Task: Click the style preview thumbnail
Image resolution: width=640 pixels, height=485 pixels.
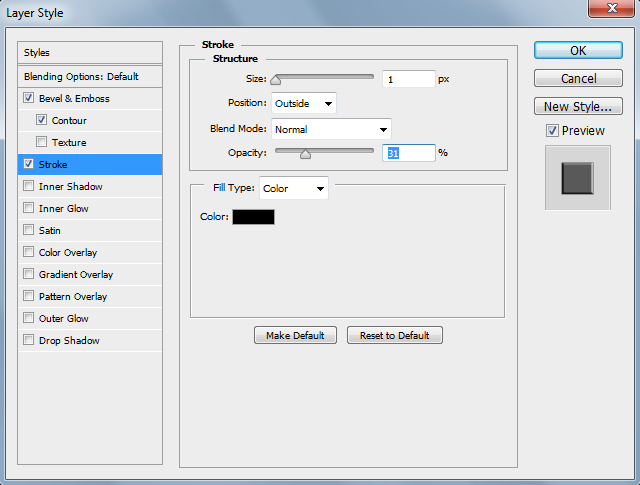Action: pos(578,178)
